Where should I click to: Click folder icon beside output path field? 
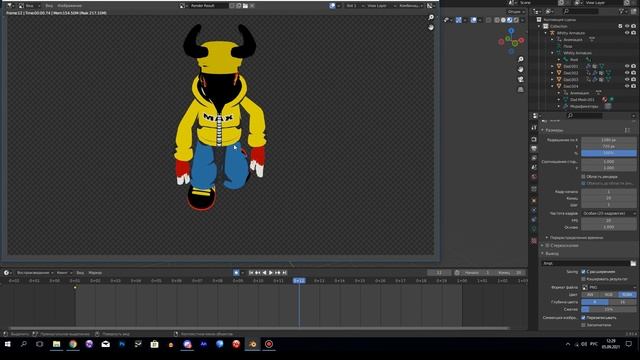[633, 263]
